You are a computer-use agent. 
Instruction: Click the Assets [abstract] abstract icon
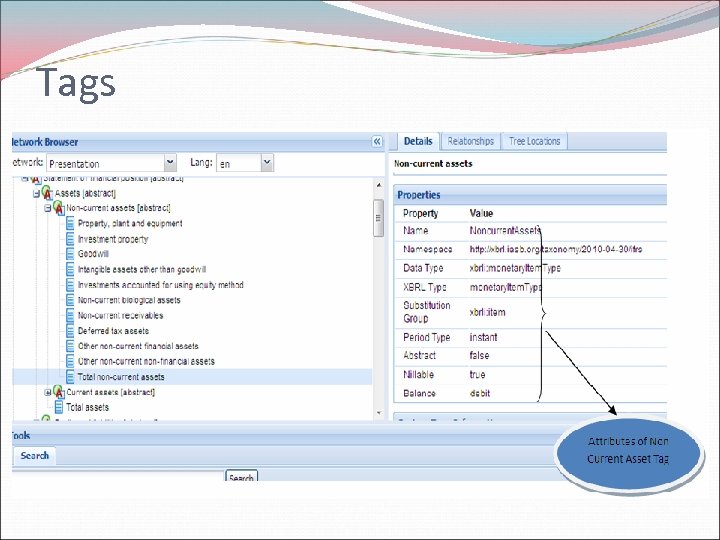pyautogui.click(x=47, y=193)
